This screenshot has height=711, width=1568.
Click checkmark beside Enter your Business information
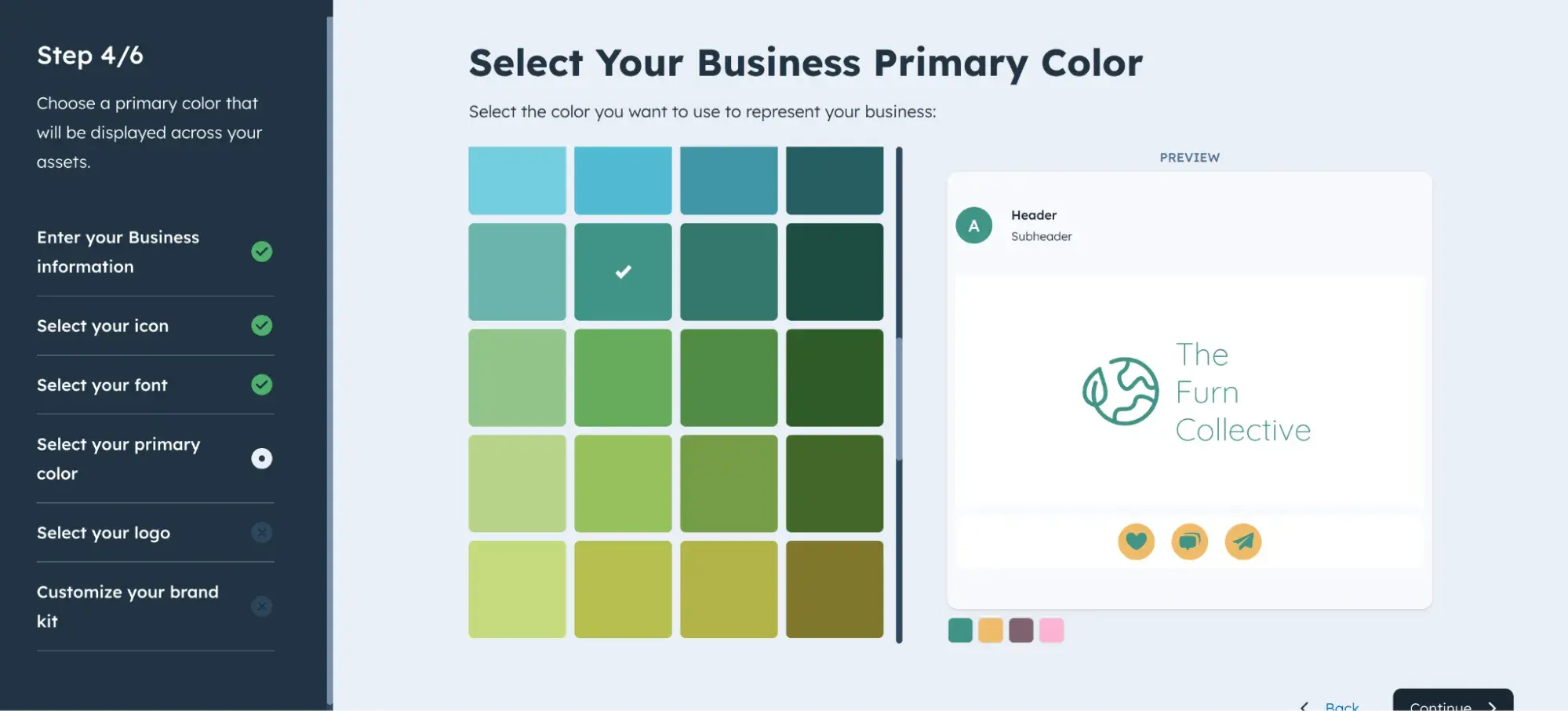[262, 252]
